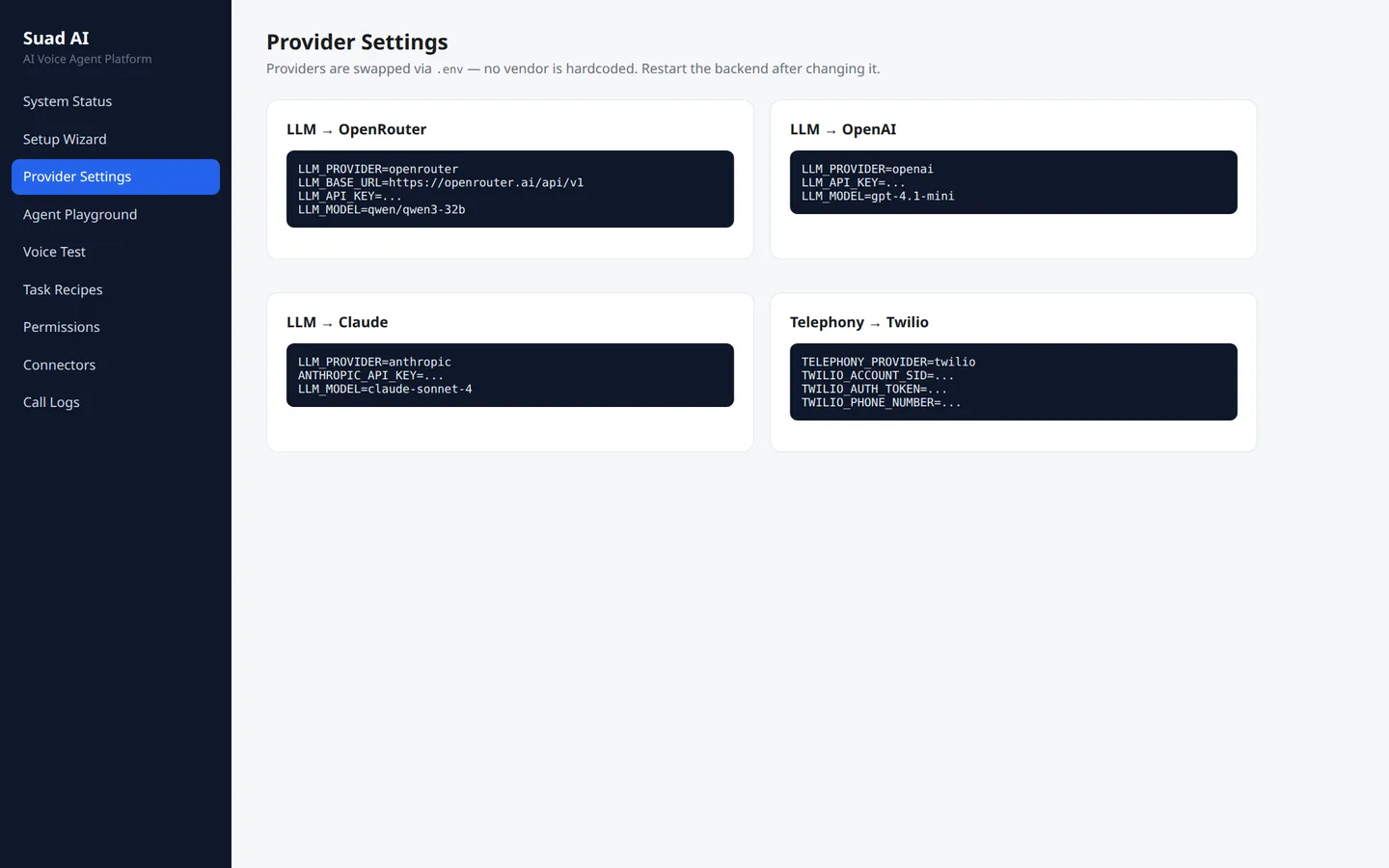This screenshot has height=868, width=1389.
Task: Click the LLM_PROVIDER=openai line
Action: coord(867,169)
